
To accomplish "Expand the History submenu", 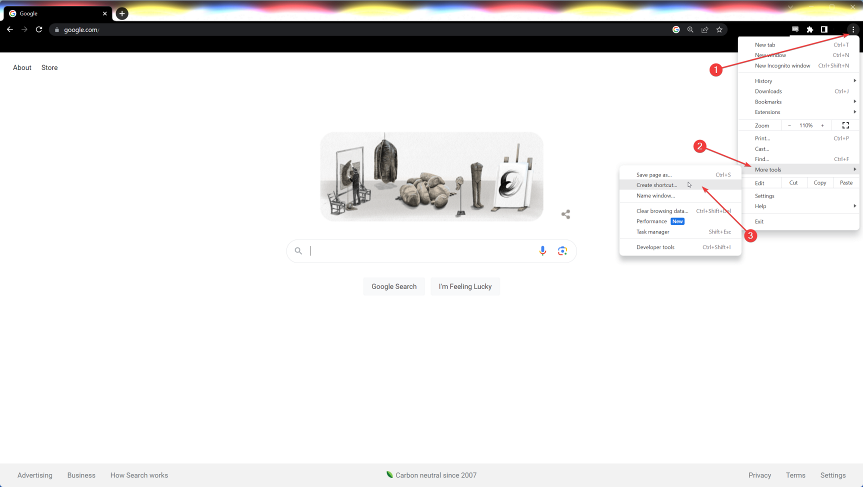I will [799, 81].
